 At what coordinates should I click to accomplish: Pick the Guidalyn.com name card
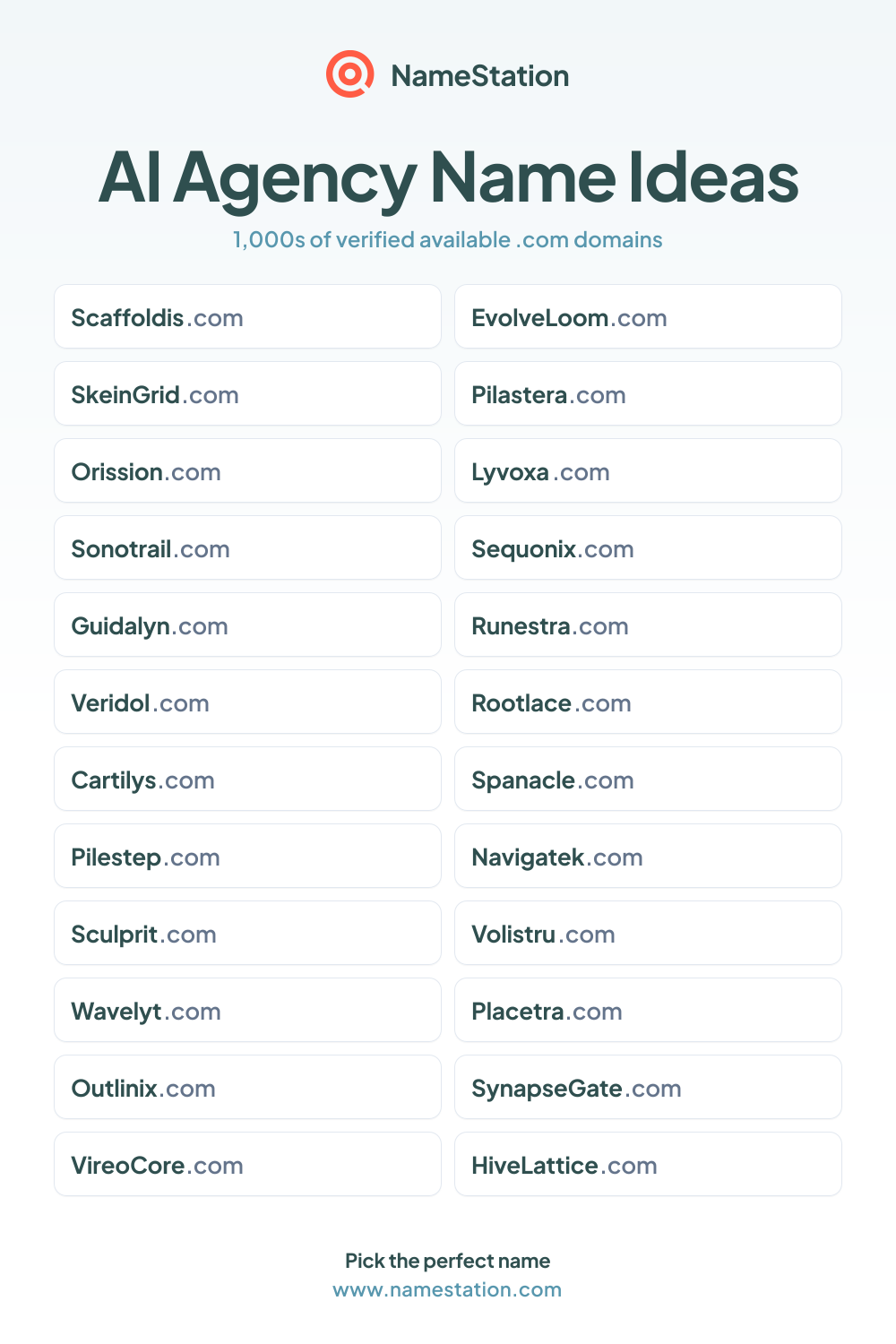[247, 625]
